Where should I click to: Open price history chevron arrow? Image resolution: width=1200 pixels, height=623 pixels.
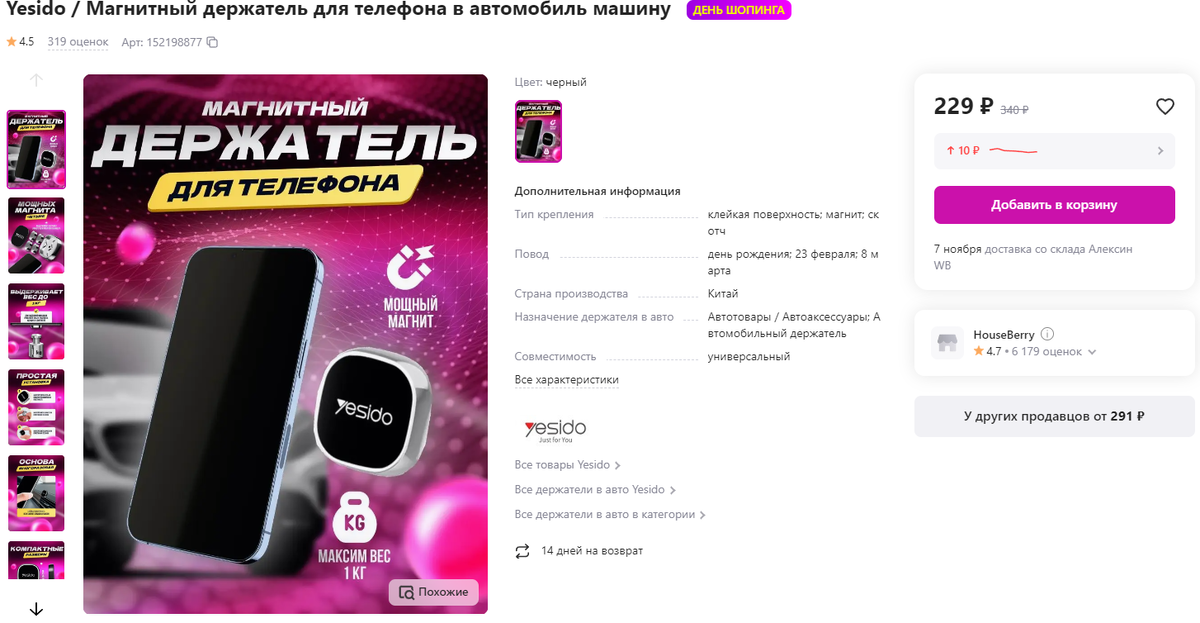pyautogui.click(x=1161, y=151)
